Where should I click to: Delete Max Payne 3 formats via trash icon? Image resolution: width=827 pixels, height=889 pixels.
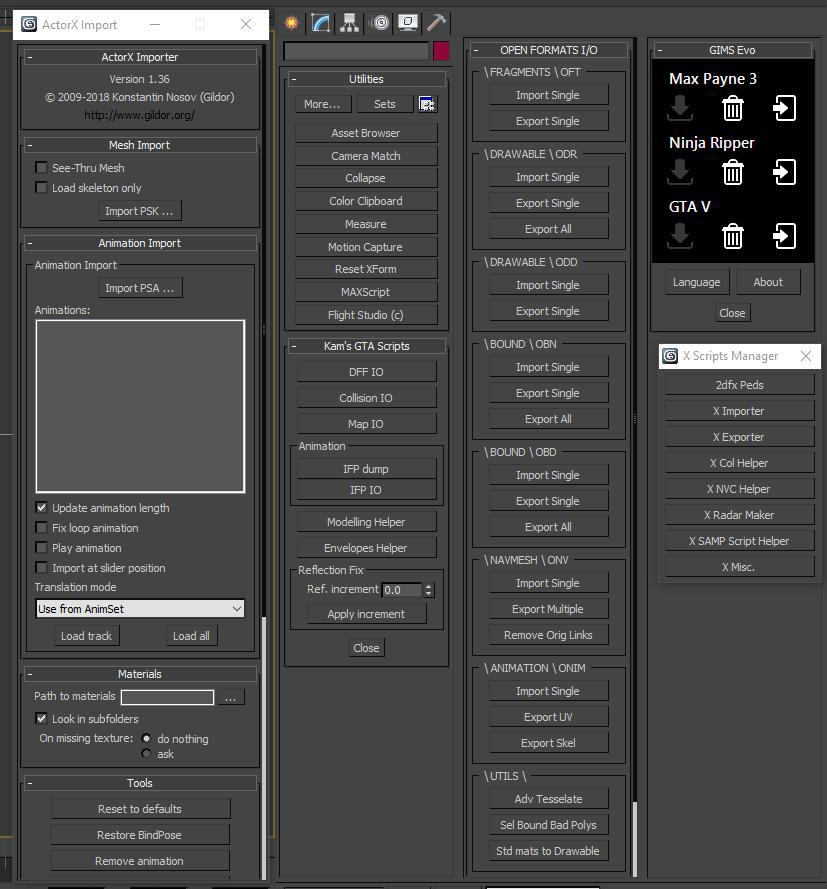(733, 107)
